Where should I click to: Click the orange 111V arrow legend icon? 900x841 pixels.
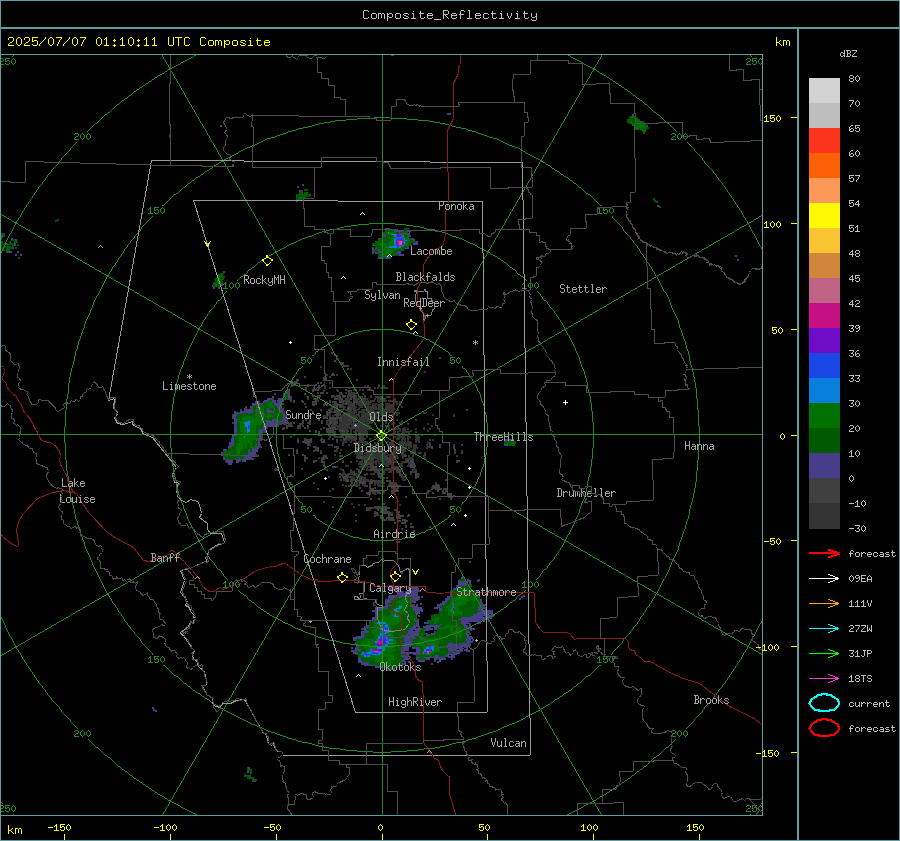click(x=824, y=603)
